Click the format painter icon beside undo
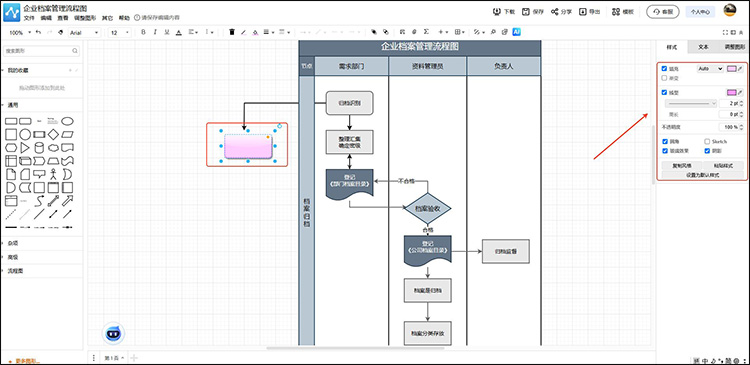This screenshot has width=750, height=365. [x=60, y=32]
